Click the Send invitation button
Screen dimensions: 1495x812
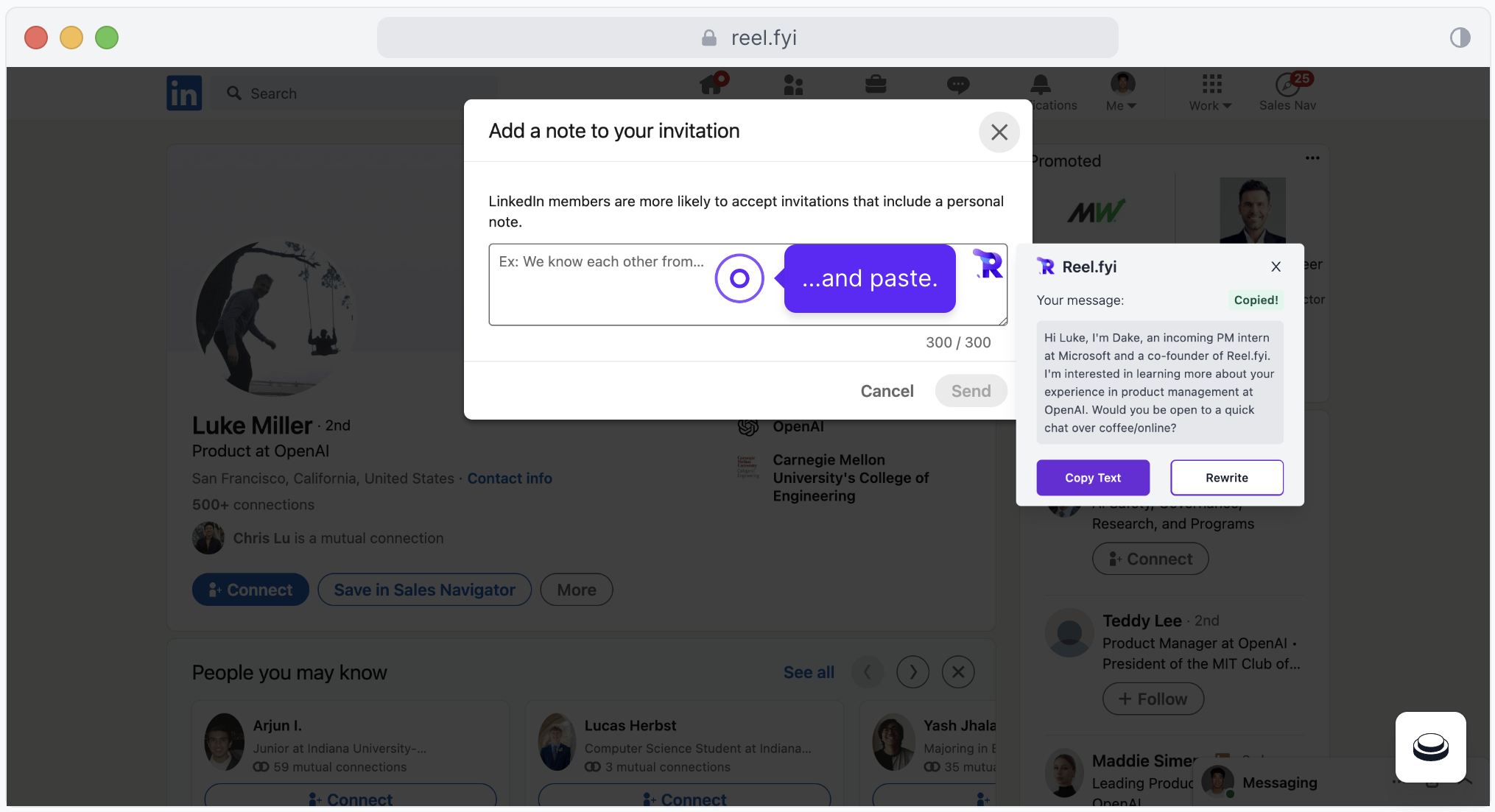click(x=971, y=391)
